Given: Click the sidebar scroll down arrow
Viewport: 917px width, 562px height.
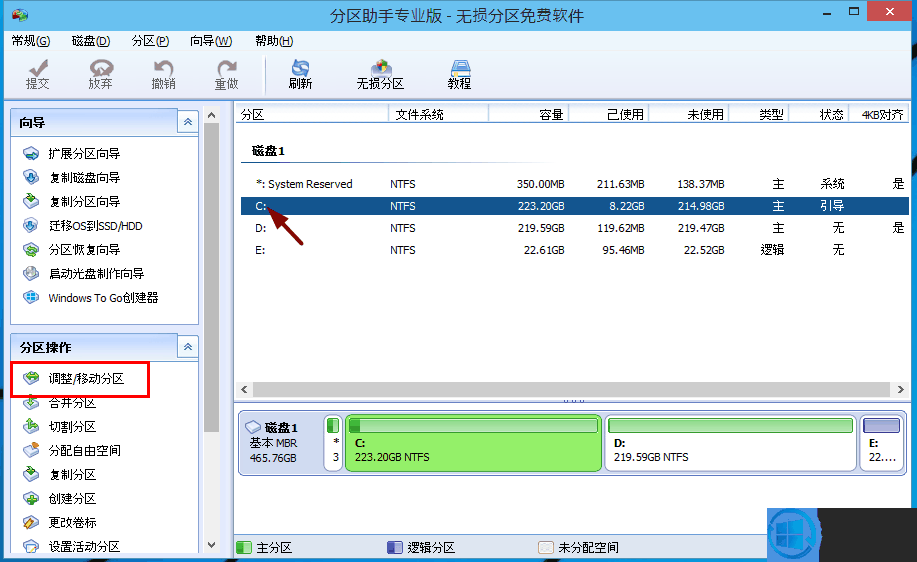Looking at the screenshot, I should (x=212, y=545).
